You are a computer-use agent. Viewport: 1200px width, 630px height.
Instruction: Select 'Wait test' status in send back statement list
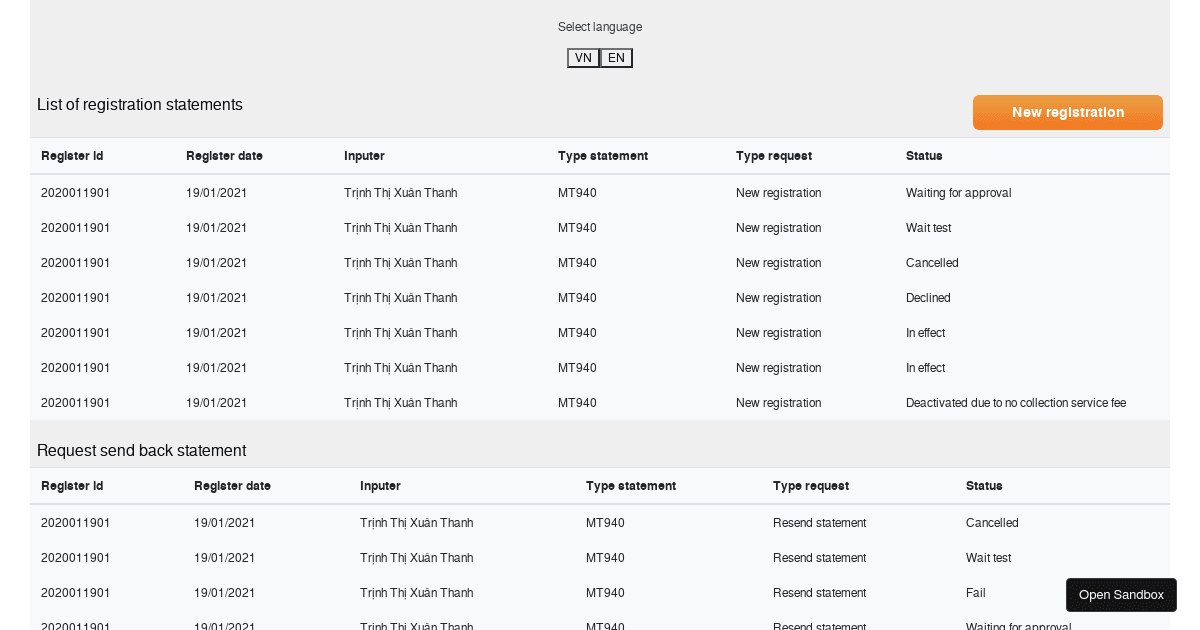(x=989, y=558)
